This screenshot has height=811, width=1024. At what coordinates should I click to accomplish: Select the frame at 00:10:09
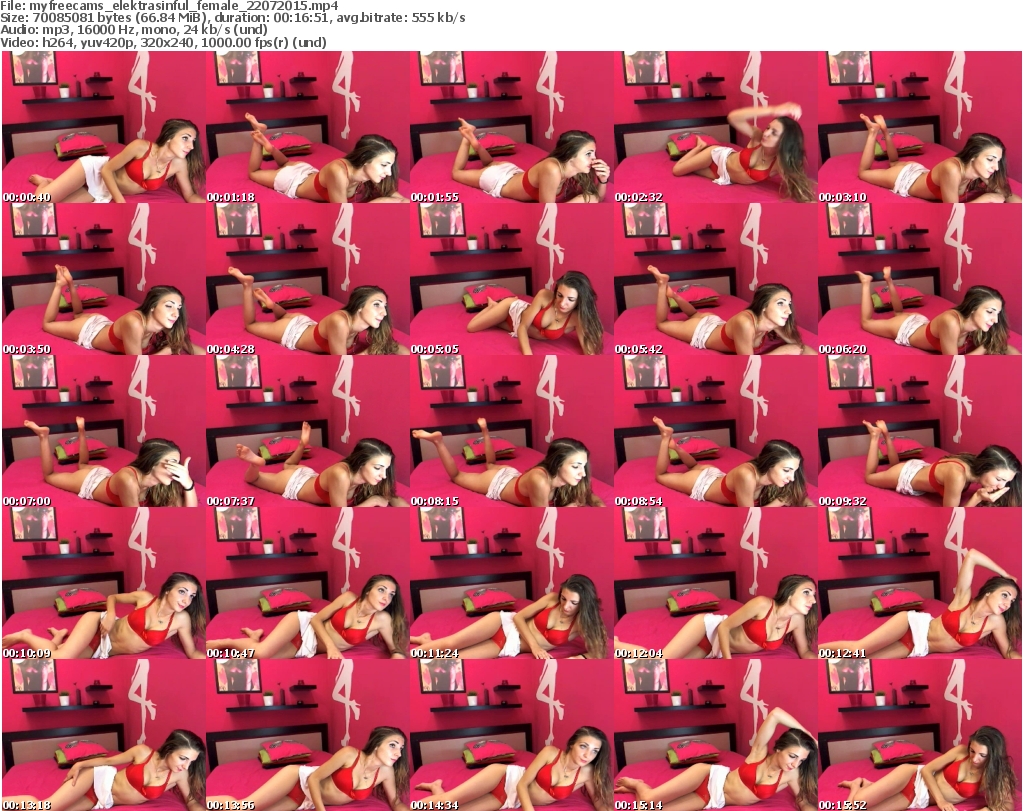click(104, 583)
